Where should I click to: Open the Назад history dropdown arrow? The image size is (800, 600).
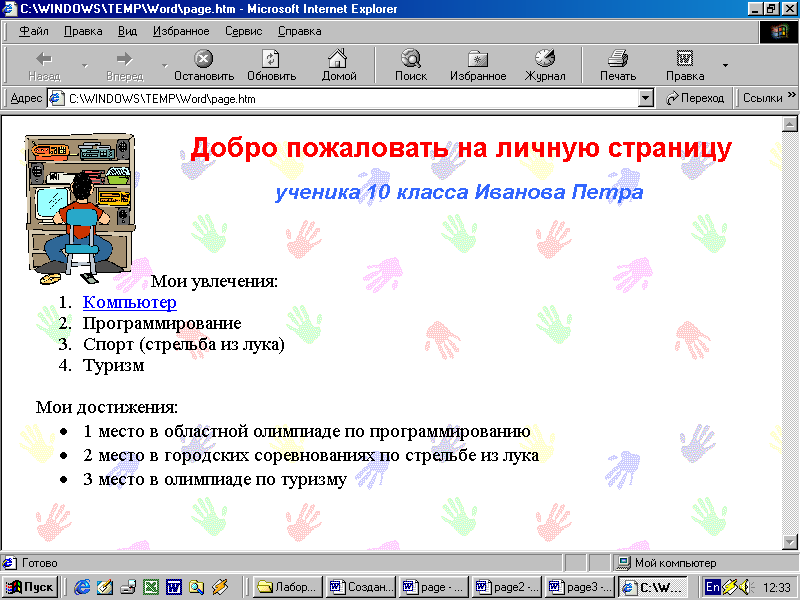[85, 65]
